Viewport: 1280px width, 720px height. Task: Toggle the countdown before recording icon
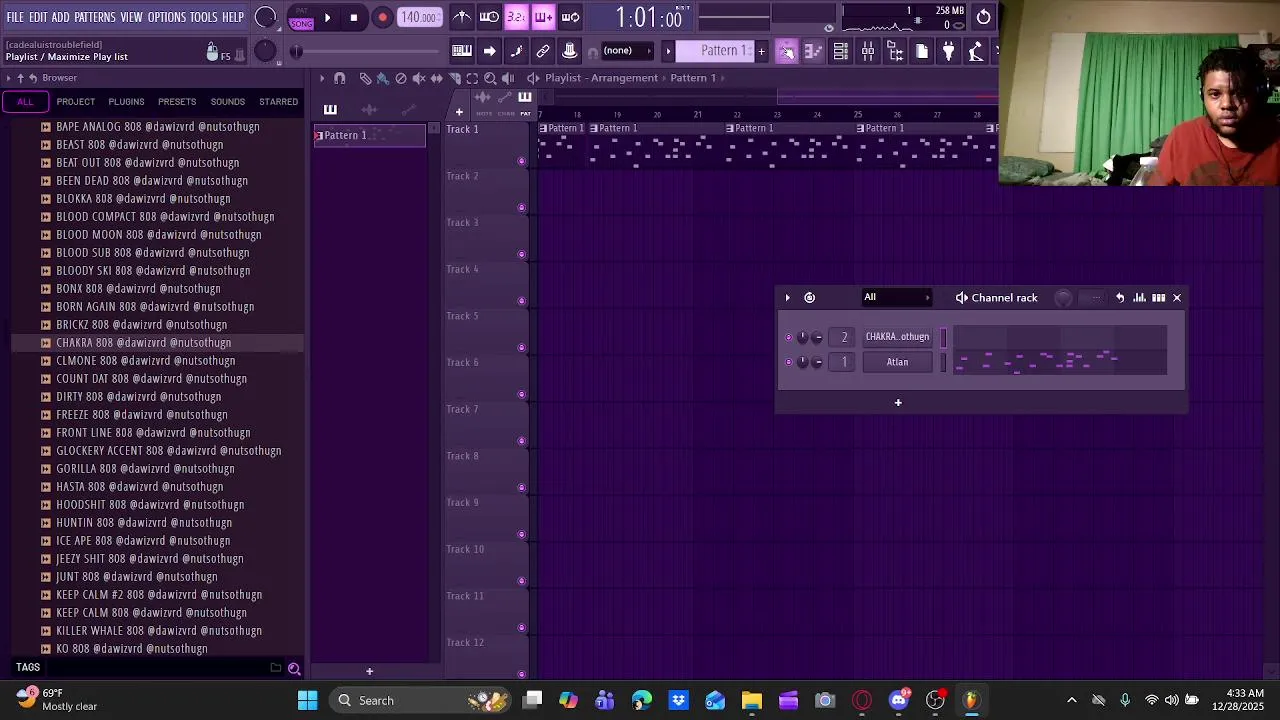(516, 17)
